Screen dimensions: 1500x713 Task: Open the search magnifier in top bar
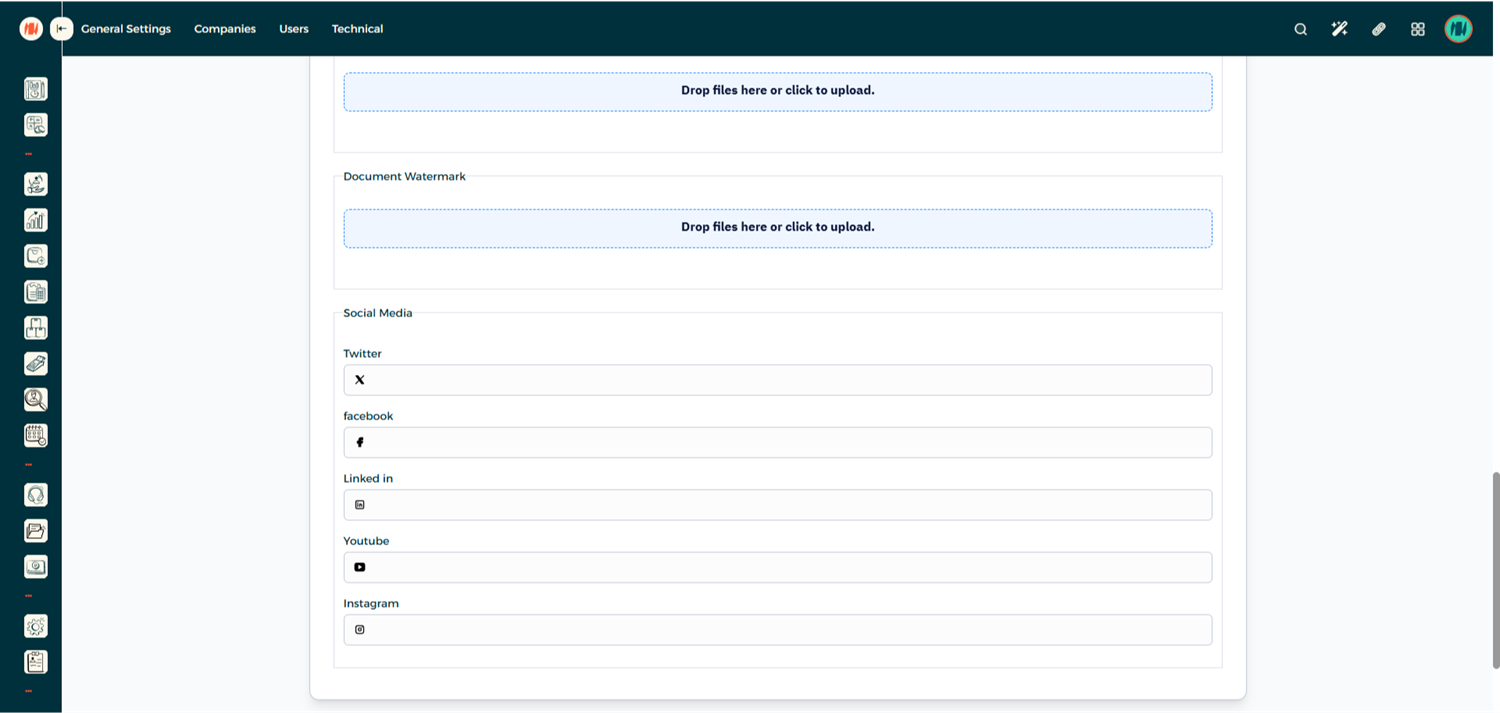pyautogui.click(x=1300, y=29)
